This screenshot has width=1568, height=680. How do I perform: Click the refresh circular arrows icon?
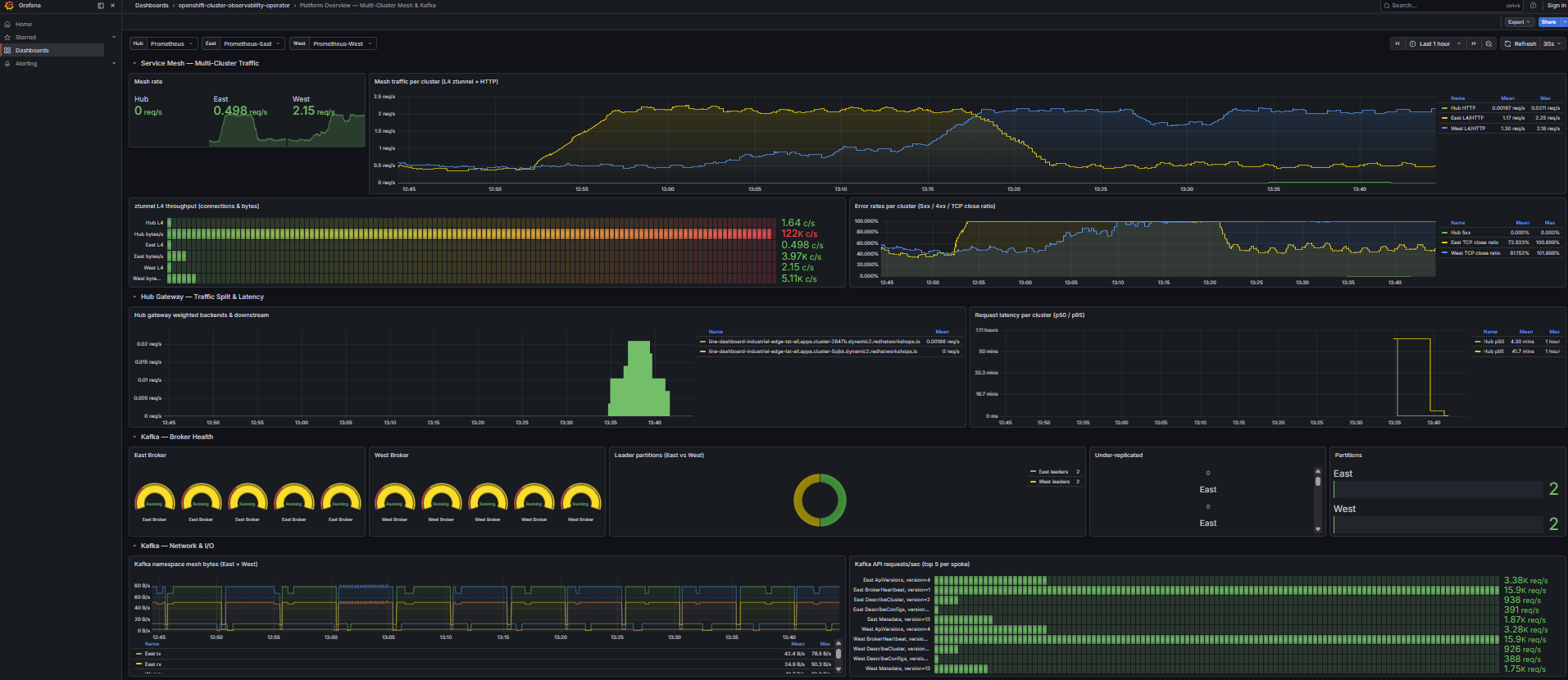pos(1507,44)
